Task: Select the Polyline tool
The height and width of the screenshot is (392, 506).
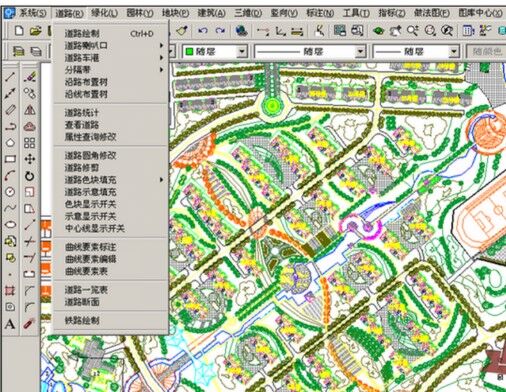Action: pos(10,126)
